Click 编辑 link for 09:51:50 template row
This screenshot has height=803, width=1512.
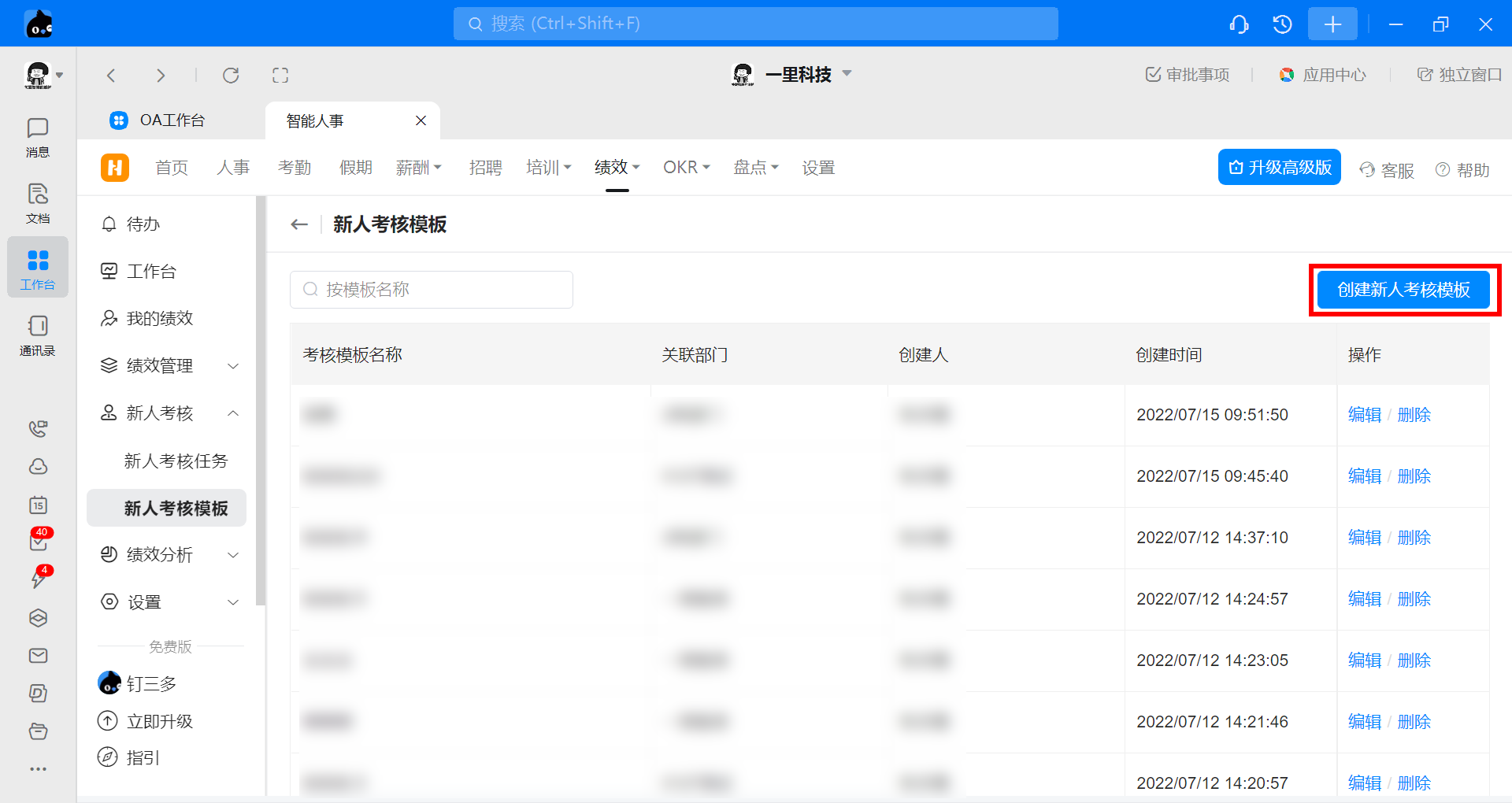(1364, 415)
